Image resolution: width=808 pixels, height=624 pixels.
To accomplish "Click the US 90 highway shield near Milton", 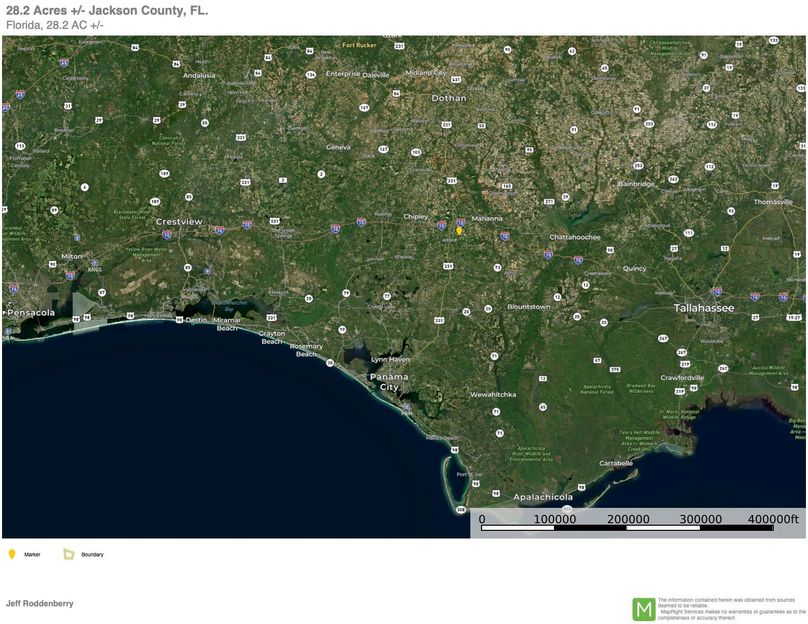I will [x=52, y=264].
